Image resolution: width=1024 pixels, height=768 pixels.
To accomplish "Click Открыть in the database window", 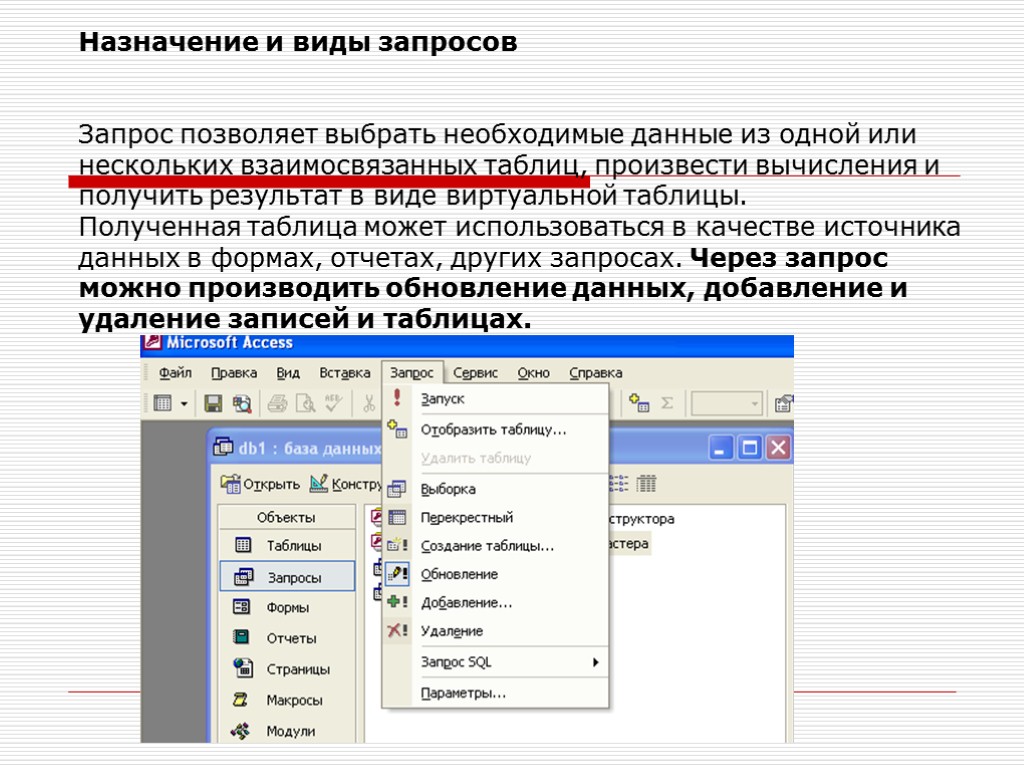I will click(x=260, y=484).
